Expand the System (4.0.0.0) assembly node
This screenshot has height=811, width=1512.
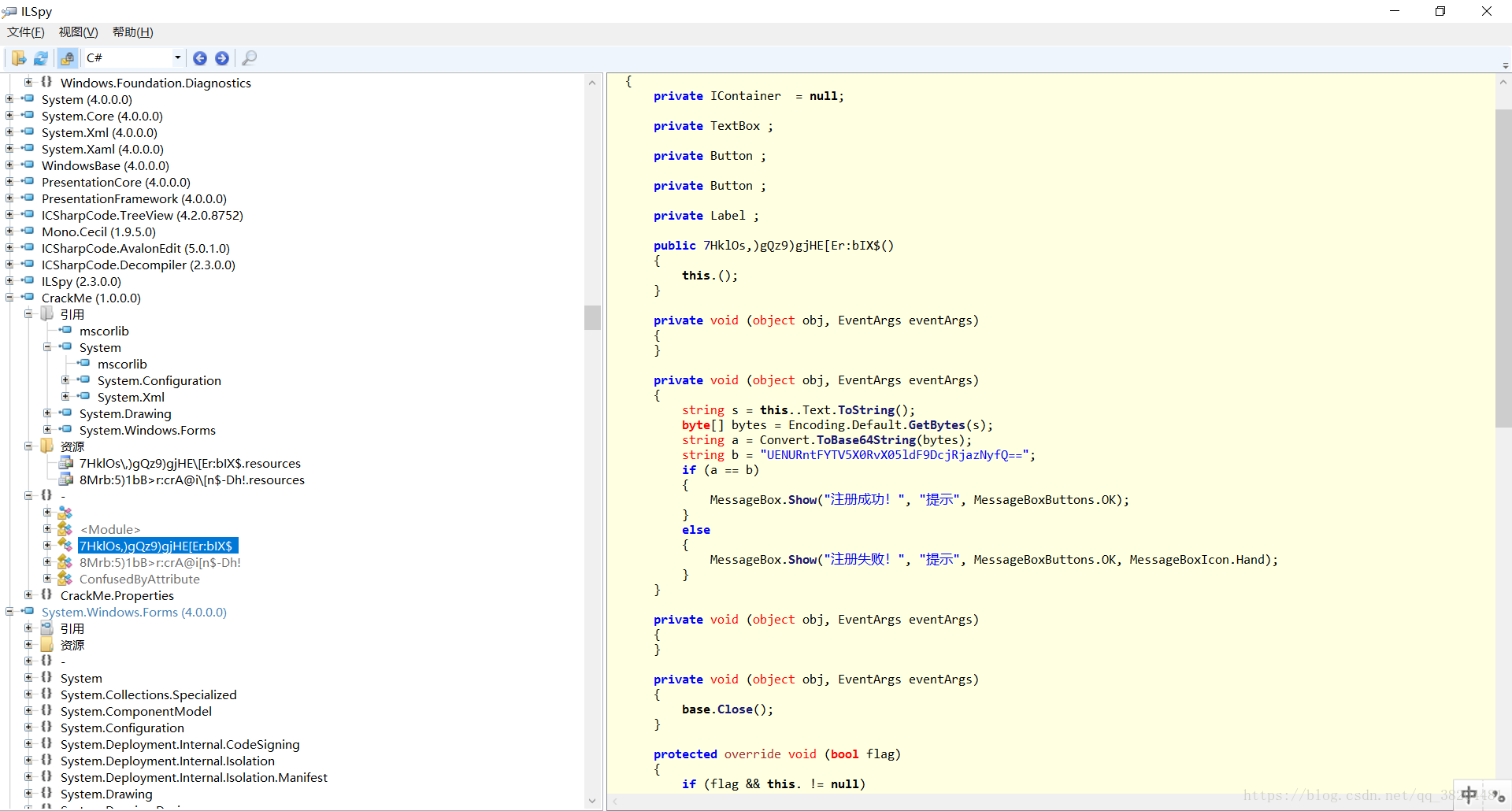tap(9, 99)
